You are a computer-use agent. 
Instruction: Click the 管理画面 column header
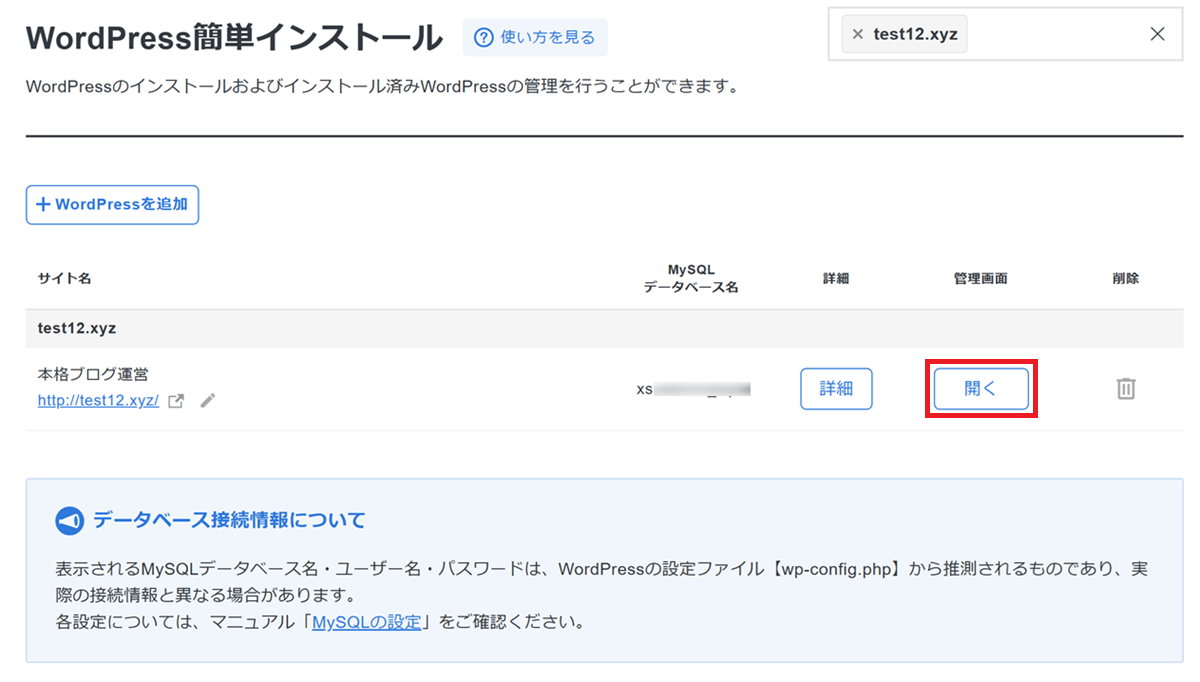pyautogui.click(x=980, y=279)
